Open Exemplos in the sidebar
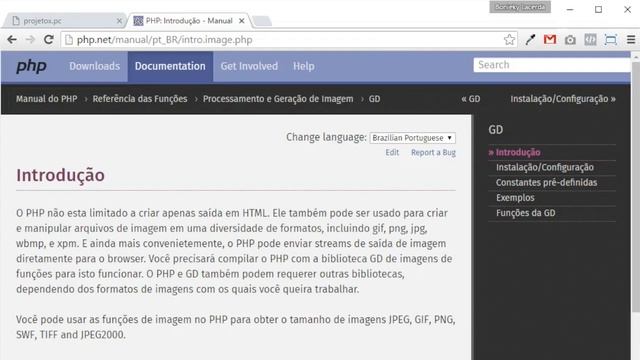The image size is (640, 360). coord(515,198)
